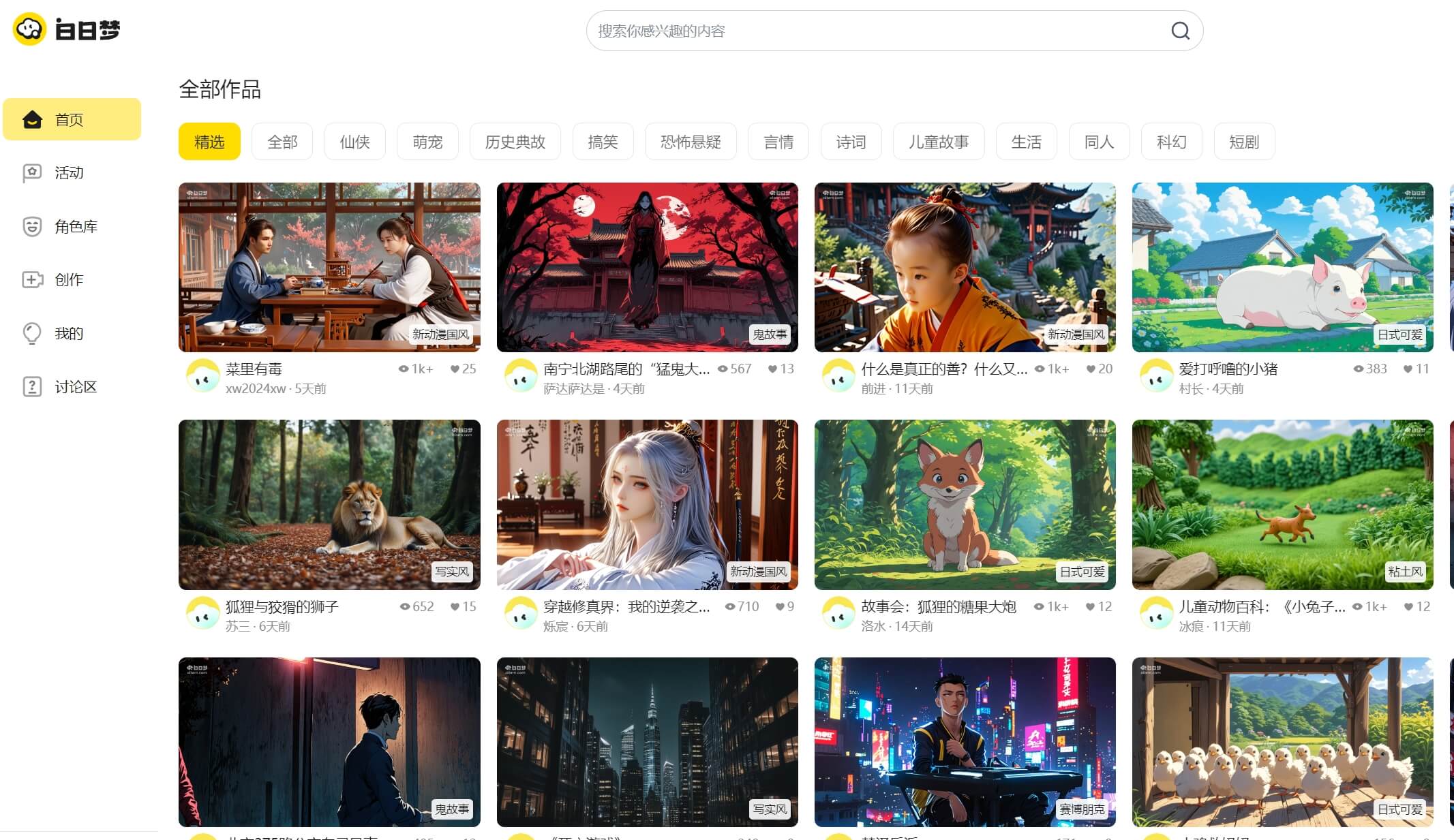Click the search magnifier icon
The width and height of the screenshot is (1454, 840).
pos(1180,31)
